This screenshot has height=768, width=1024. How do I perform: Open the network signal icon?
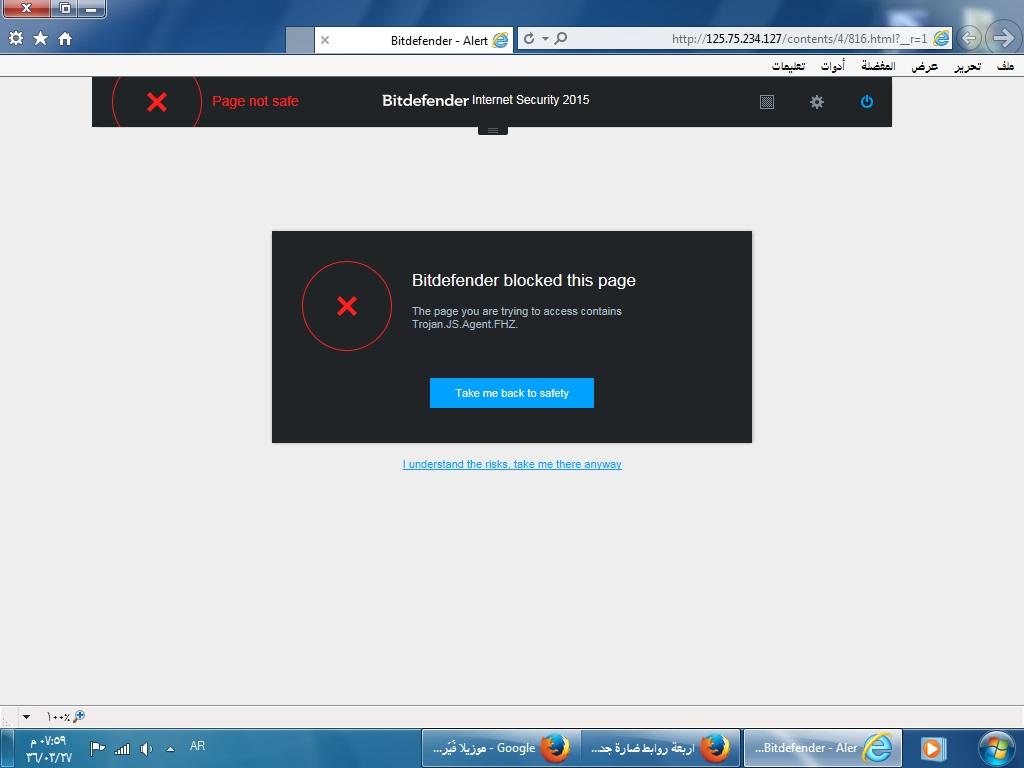tap(122, 748)
